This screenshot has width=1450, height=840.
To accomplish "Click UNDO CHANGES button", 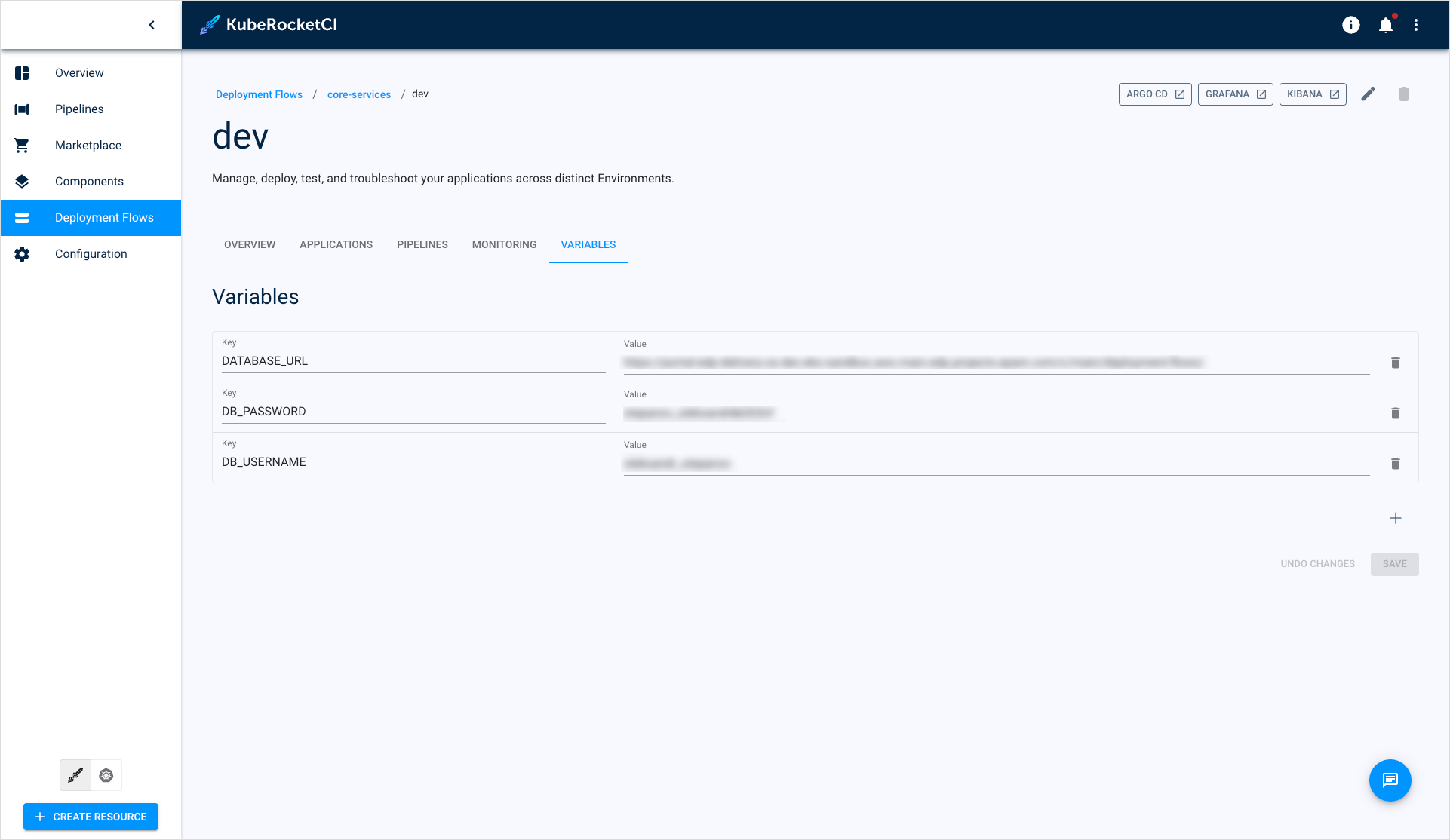I will (1317, 564).
